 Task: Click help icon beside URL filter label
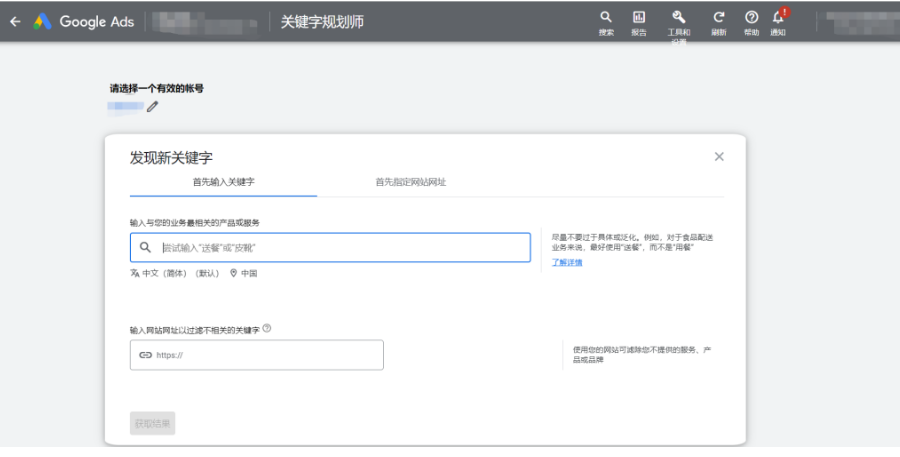click(267, 328)
